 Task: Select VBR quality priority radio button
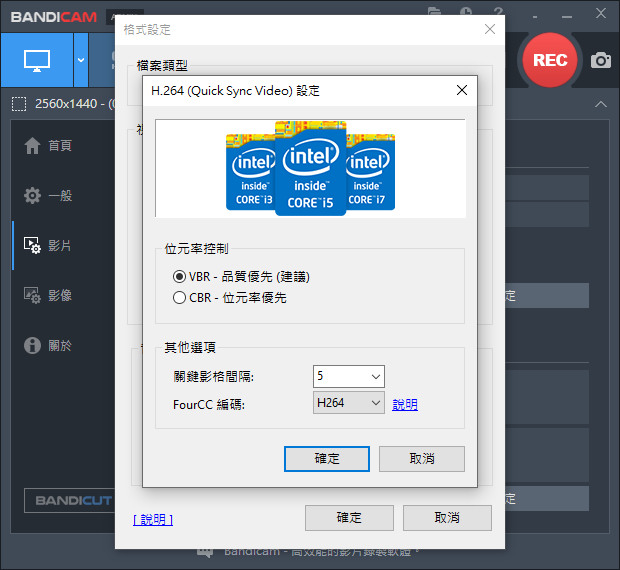pyautogui.click(x=179, y=276)
